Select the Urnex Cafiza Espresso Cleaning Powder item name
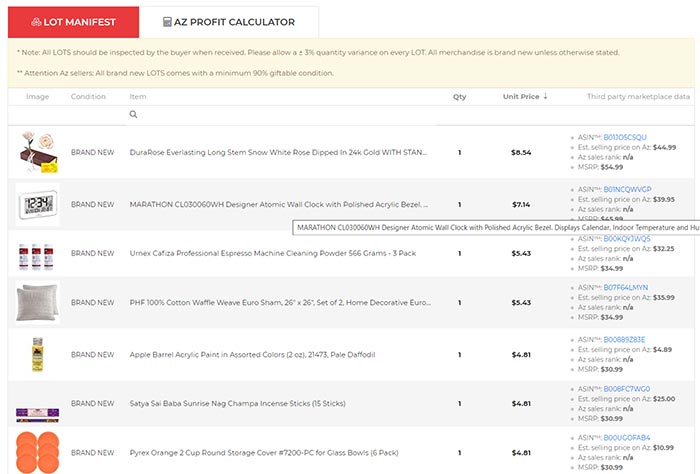This screenshot has height=474, width=700. click(272, 253)
